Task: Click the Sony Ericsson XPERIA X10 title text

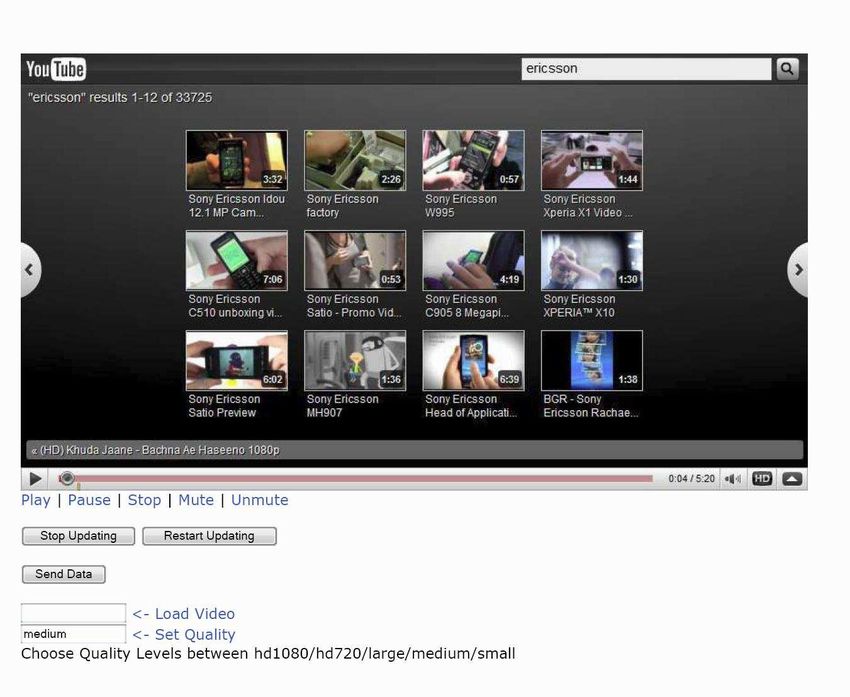Action: [x=579, y=306]
